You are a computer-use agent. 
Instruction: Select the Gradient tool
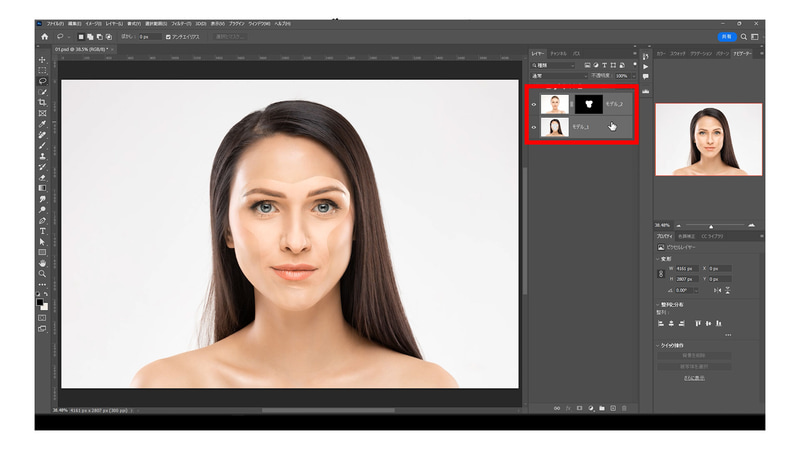pos(42,188)
